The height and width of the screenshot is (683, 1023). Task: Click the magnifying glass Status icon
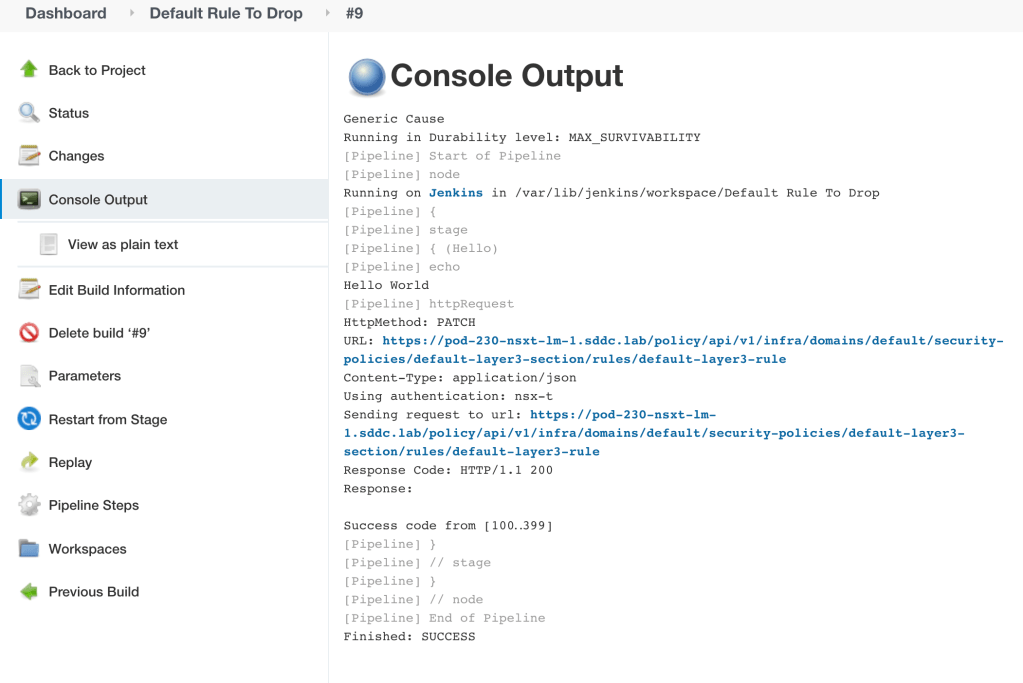point(29,113)
